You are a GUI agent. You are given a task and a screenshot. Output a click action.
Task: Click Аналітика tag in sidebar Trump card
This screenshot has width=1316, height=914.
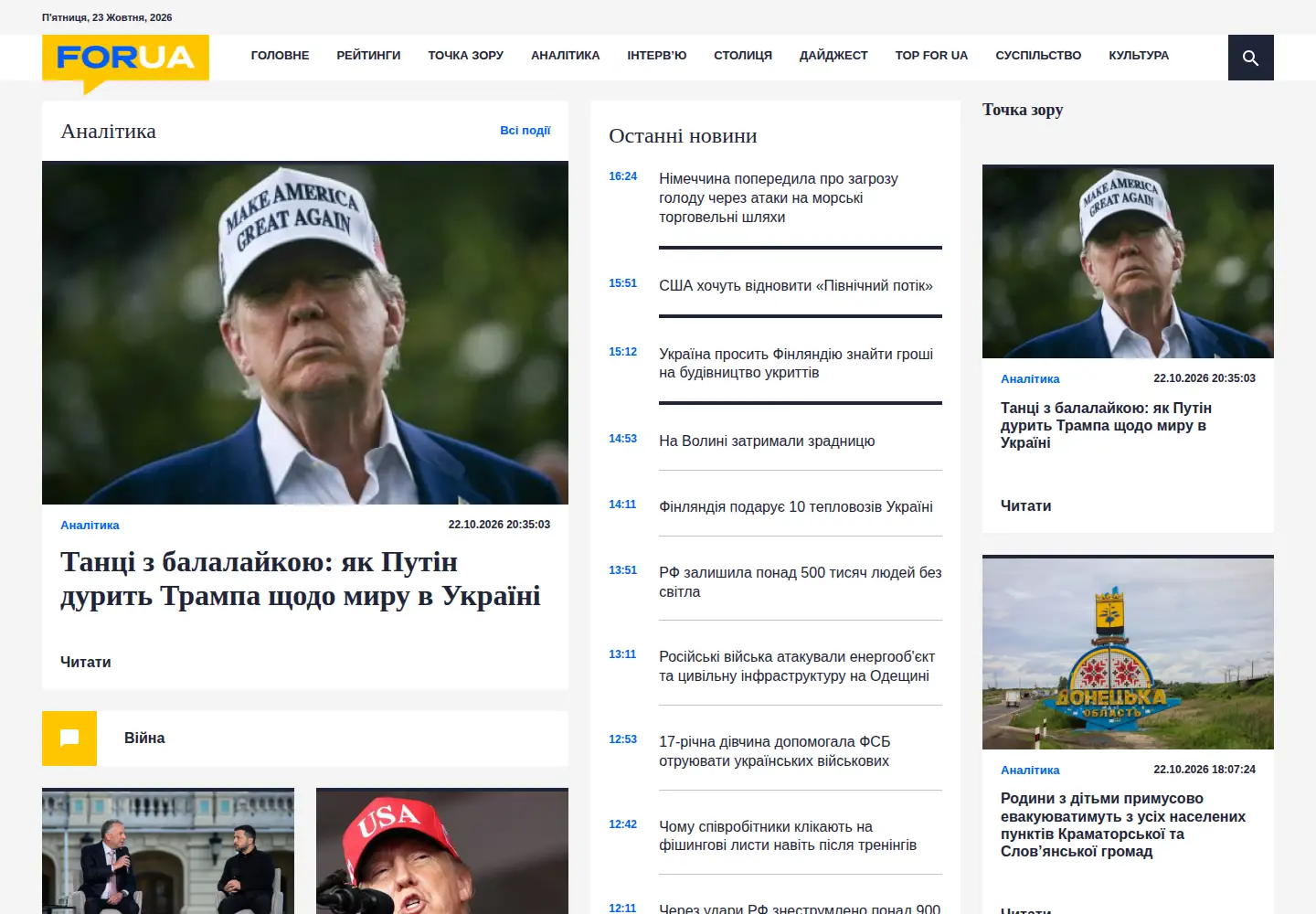coord(1030,379)
